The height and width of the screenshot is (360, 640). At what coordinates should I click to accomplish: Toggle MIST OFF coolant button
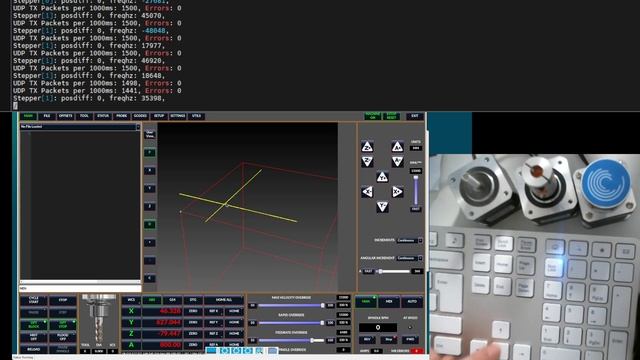[x=33, y=337]
